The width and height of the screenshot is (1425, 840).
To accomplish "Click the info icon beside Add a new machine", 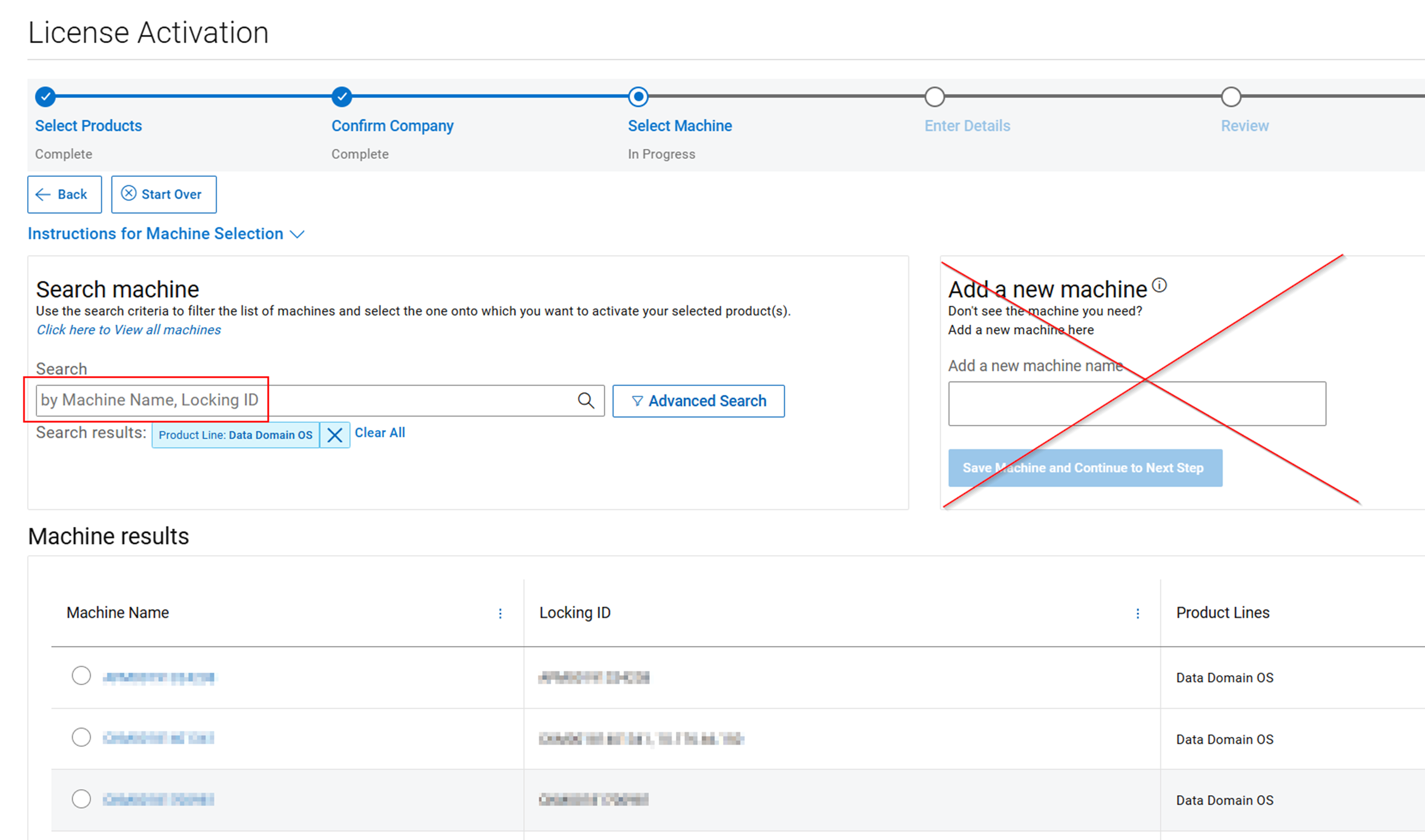I will click(1159, 285).
